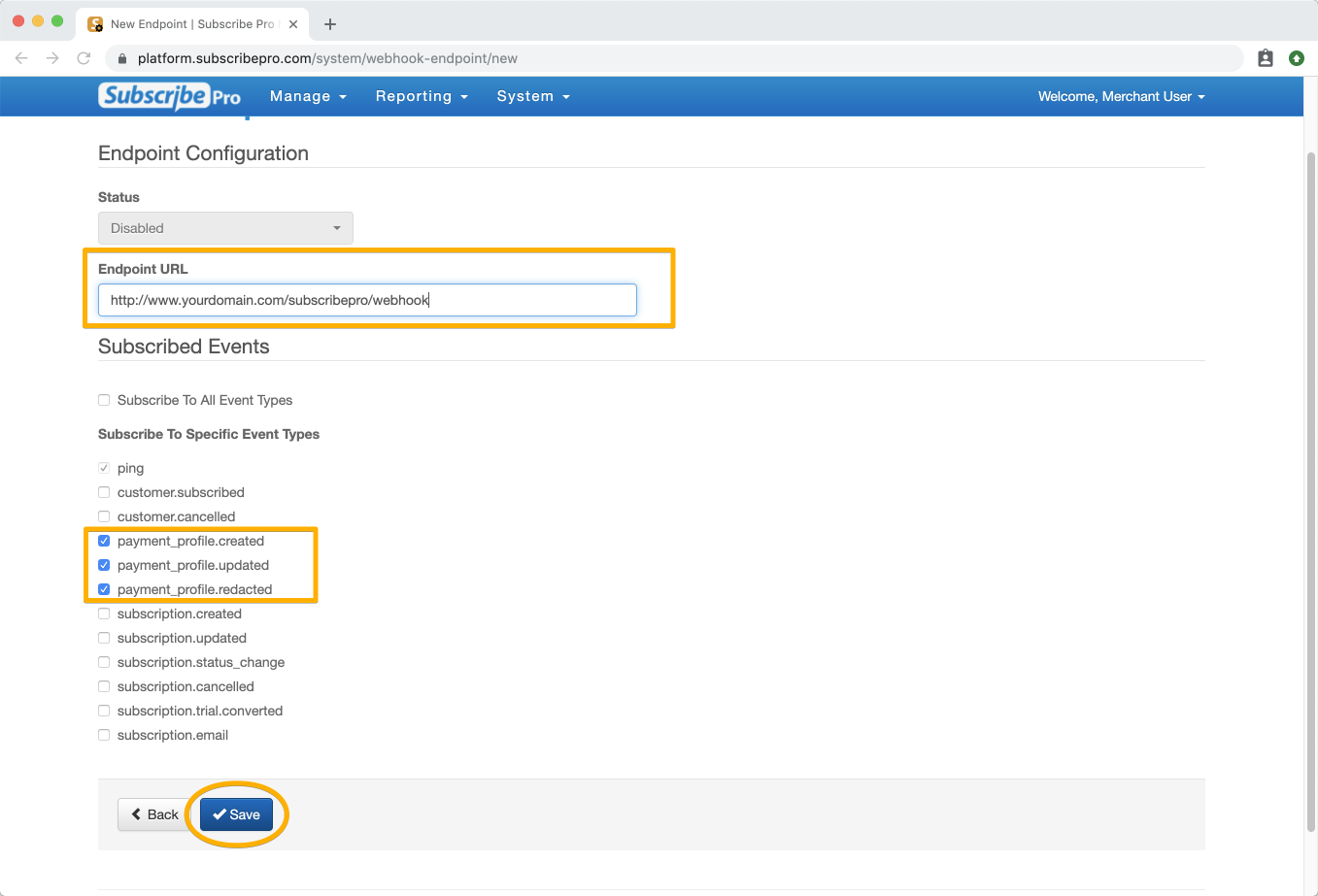Uncheck payment_profile.created checkbox
The image size is (1318, 896).
104,541
